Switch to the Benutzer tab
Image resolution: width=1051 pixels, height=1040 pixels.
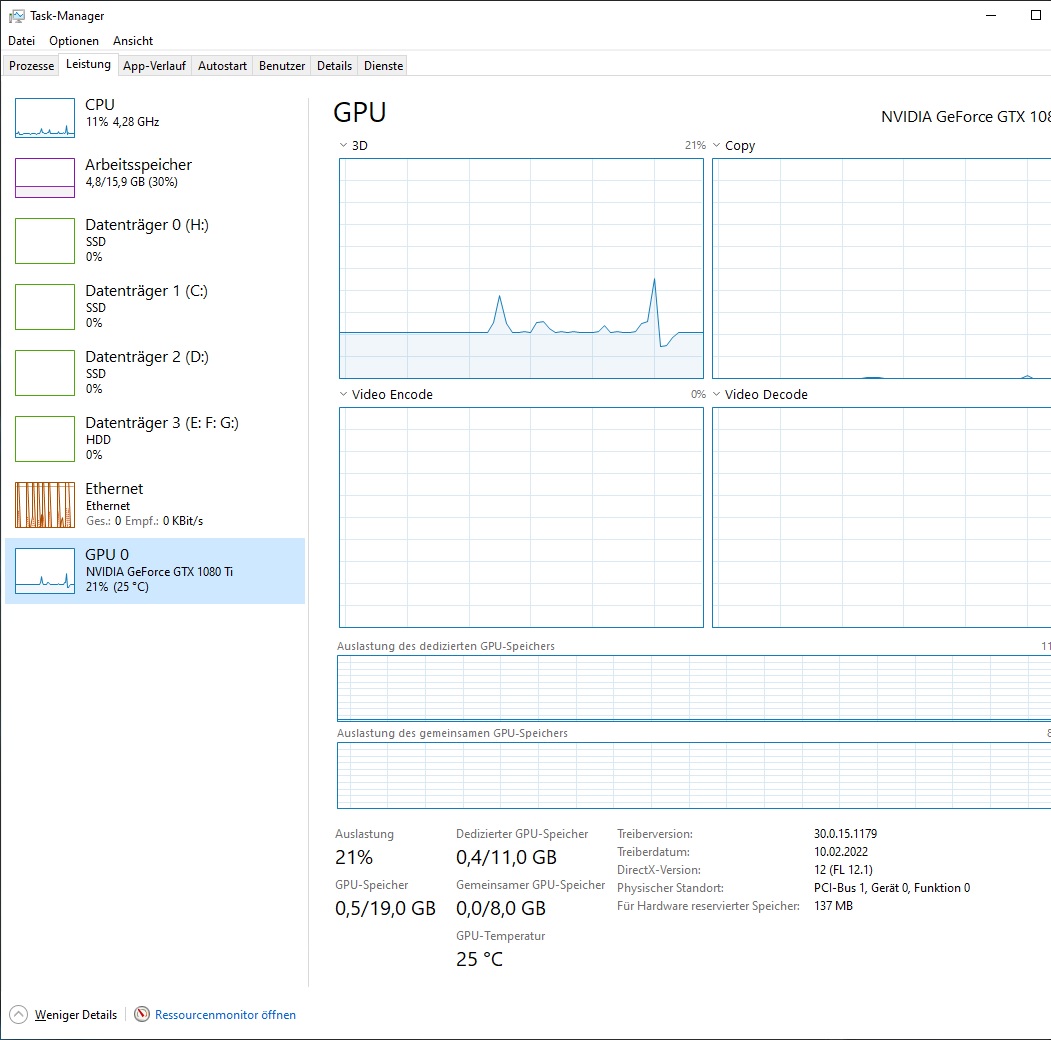(x=282, y=66)
